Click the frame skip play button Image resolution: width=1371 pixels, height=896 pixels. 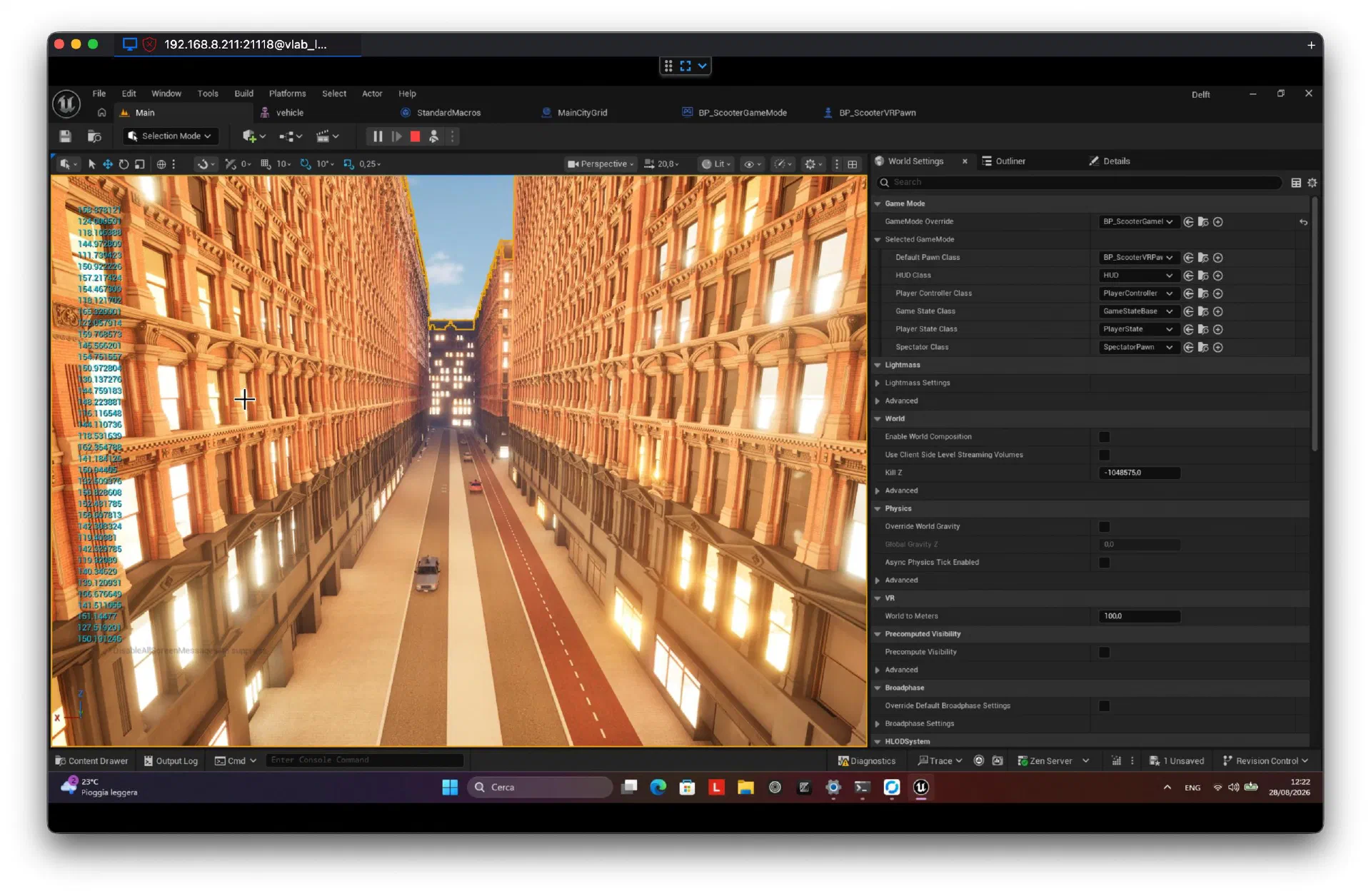(396, 136)
